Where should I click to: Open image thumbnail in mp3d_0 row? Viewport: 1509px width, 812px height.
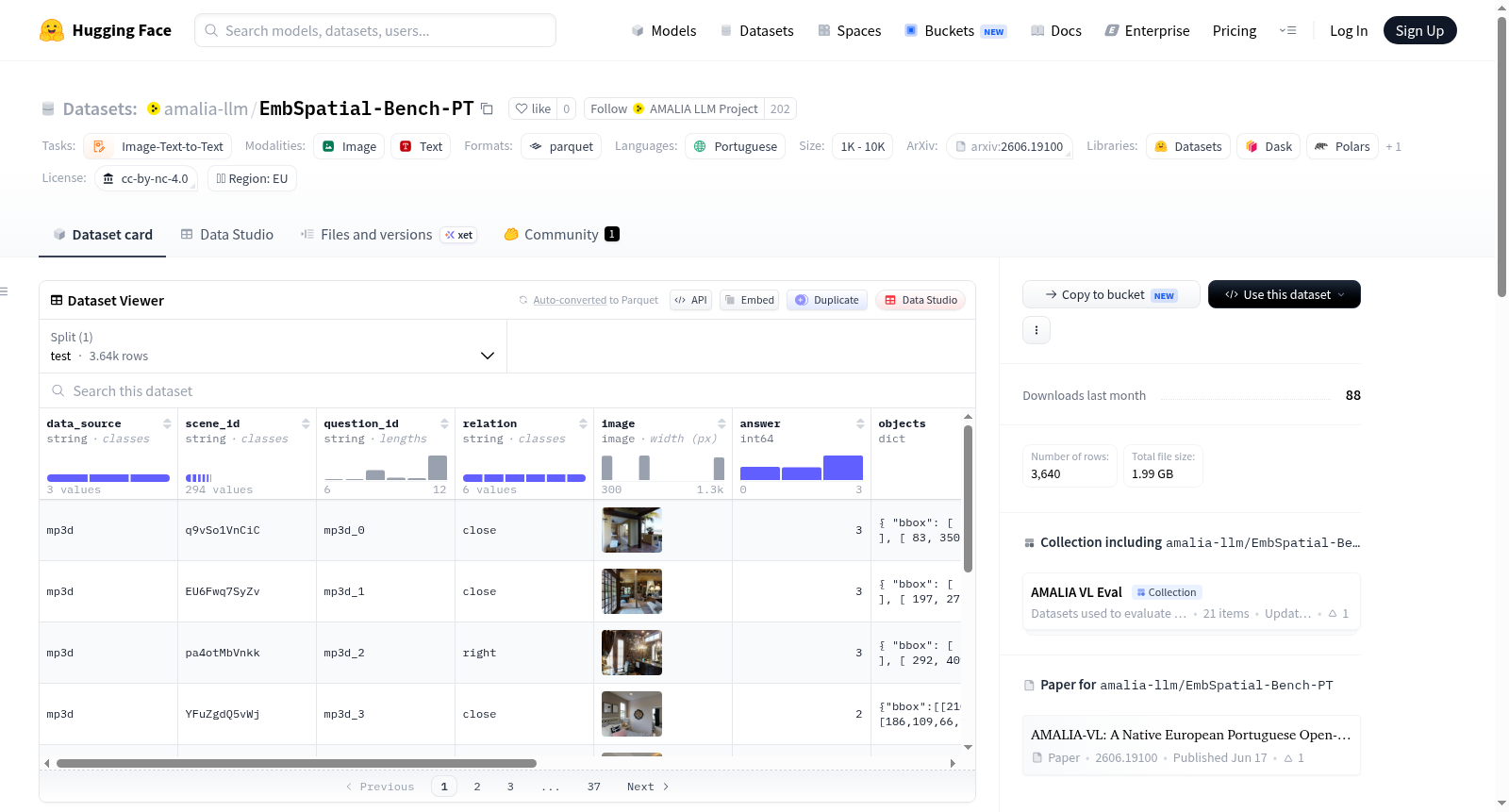pos(632,530)
